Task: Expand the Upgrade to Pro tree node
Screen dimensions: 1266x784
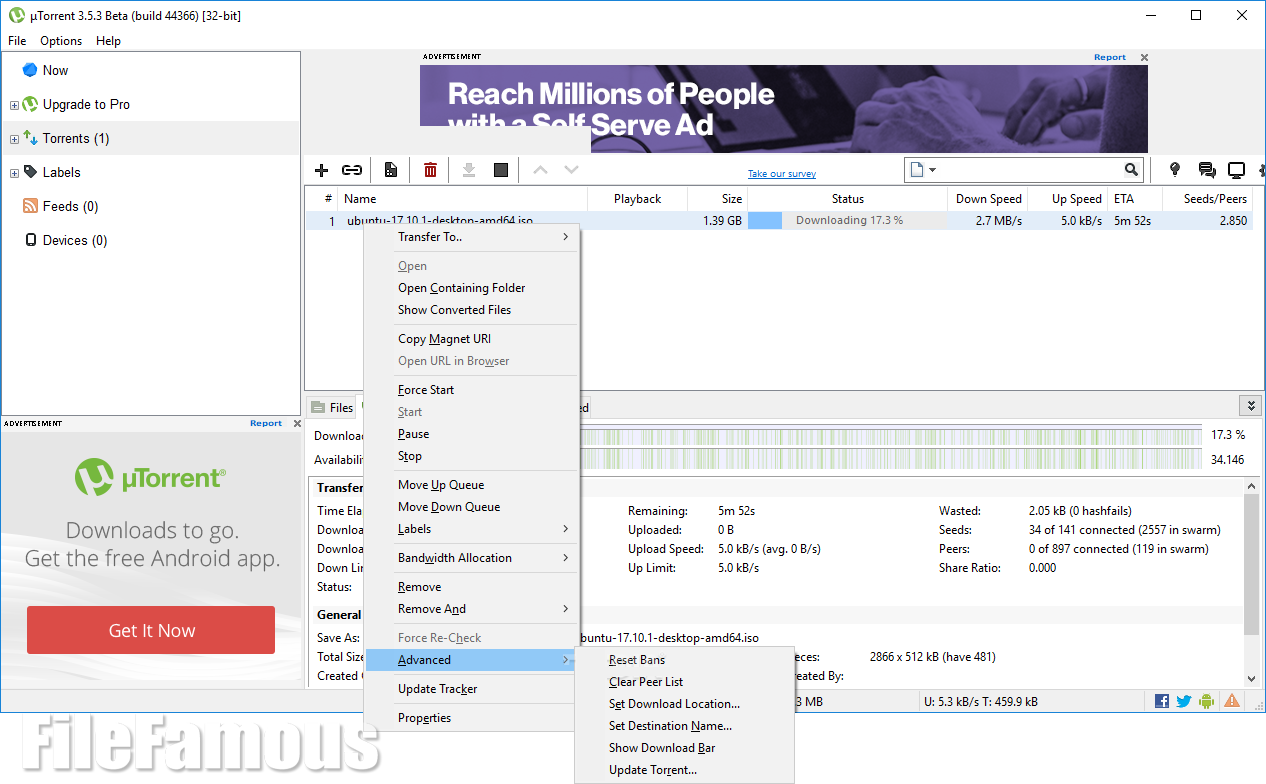Action: (14, 105)
